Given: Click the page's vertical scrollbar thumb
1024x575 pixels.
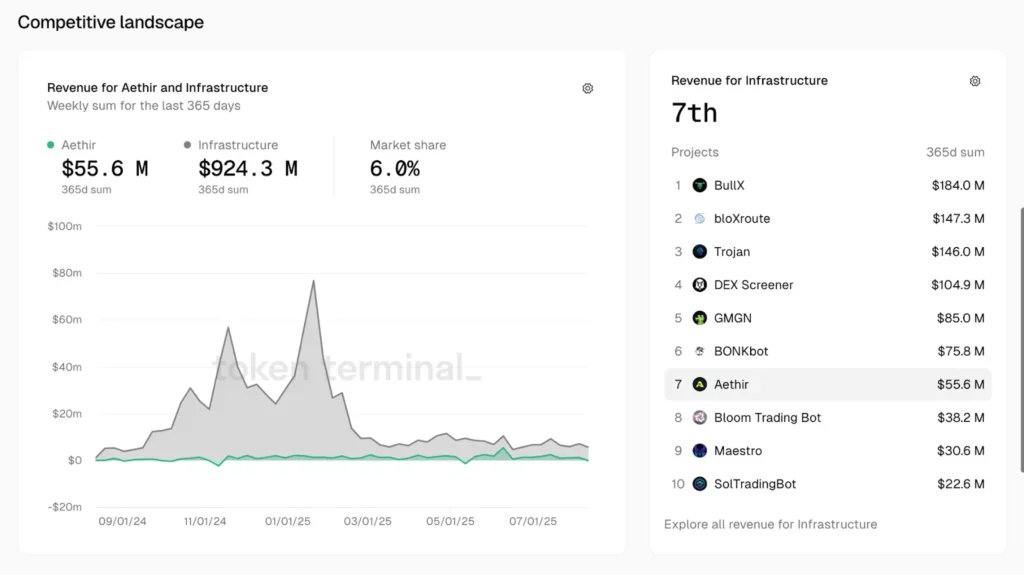Looking at the screenshot, I should (x=1021, y=340).
